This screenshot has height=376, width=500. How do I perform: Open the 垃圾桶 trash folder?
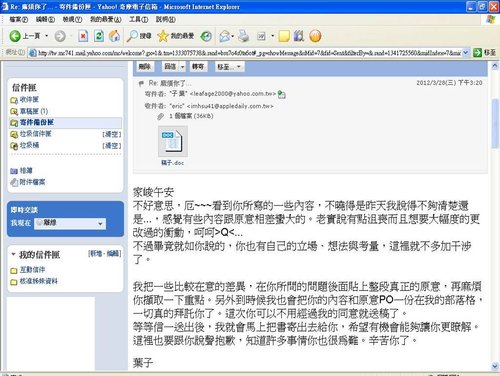[x=29, y=145]
